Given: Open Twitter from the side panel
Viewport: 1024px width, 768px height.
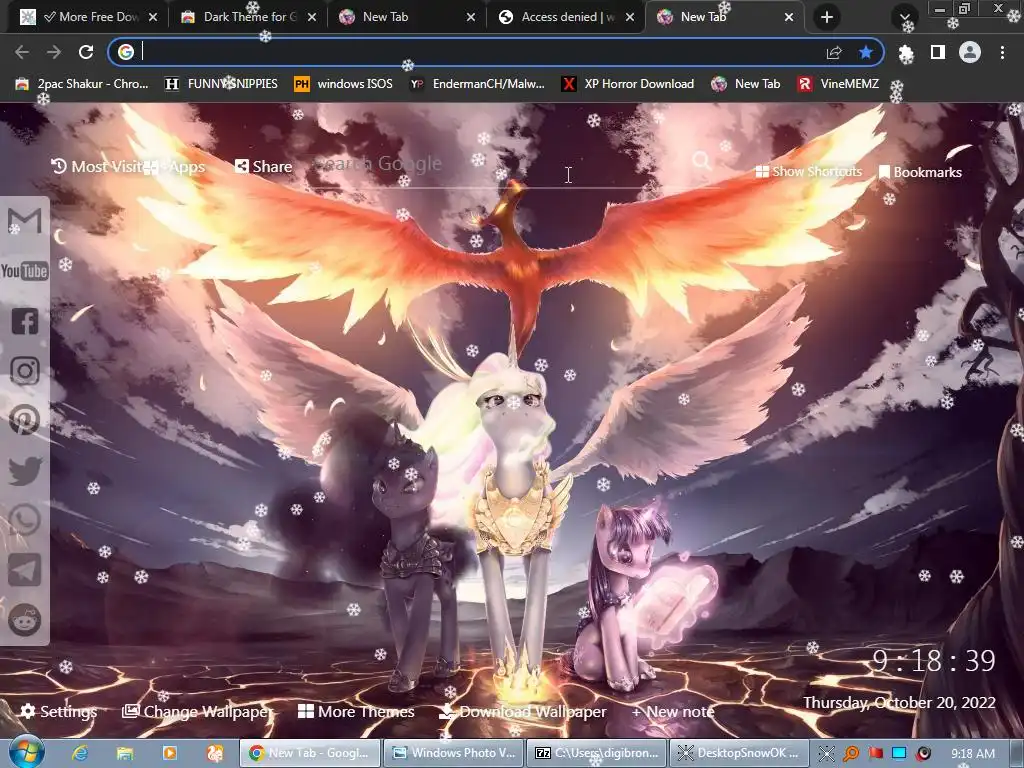Looking at the screenshot, I should click(x=24, y=470).
